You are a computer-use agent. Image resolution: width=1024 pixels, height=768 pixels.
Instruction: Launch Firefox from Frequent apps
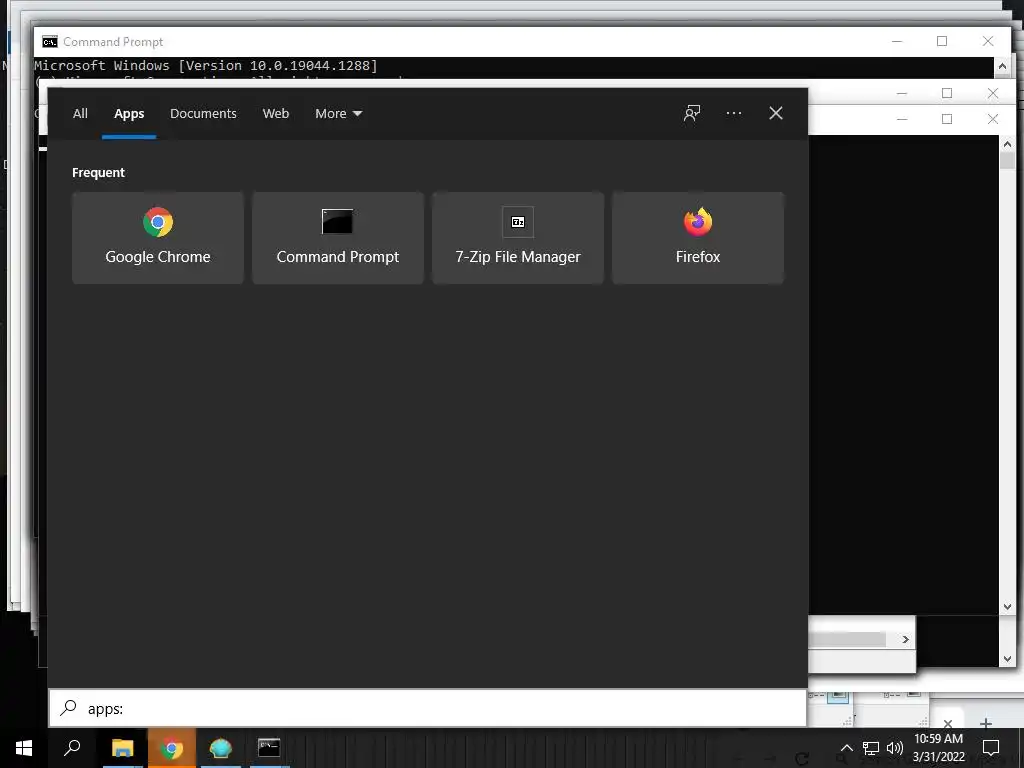(697, 238)
